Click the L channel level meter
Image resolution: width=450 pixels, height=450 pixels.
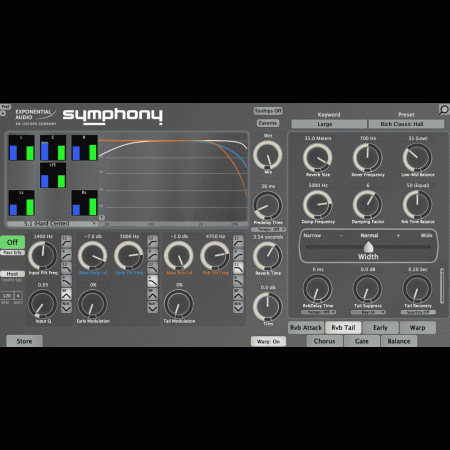point(21,148)
